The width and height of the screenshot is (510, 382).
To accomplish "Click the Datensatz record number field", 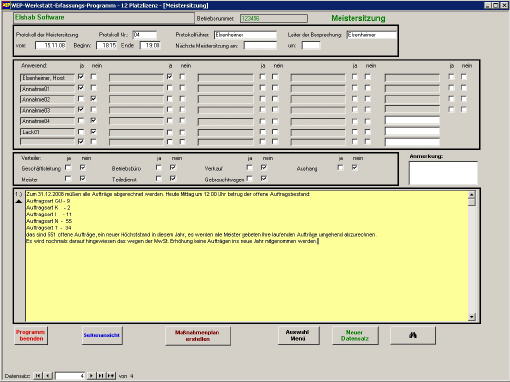I will [70, 376].
